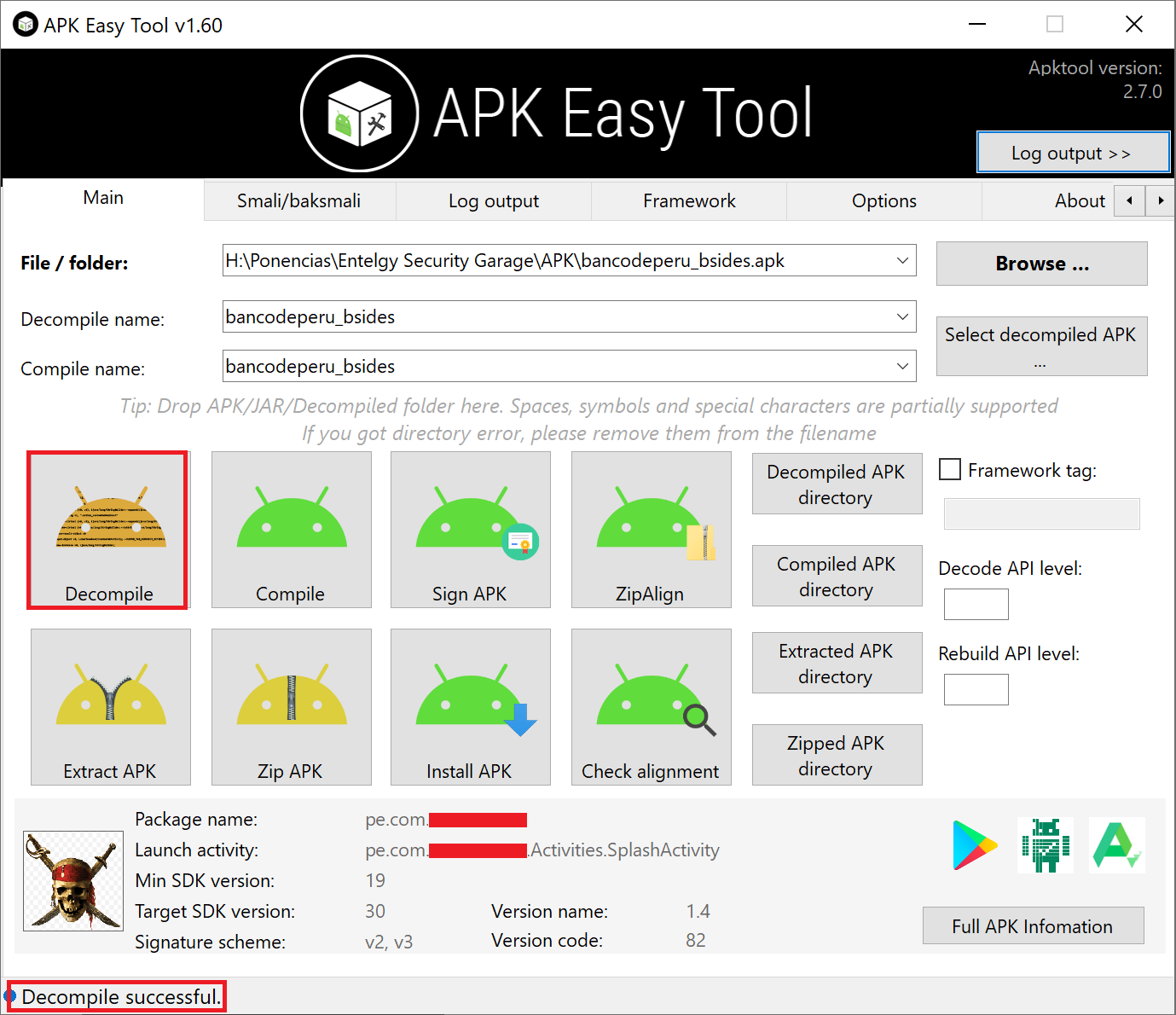Click Select decompiled APK button
The width and height of the screenshot is (1176, 1015).
(x=1042, y=346)
